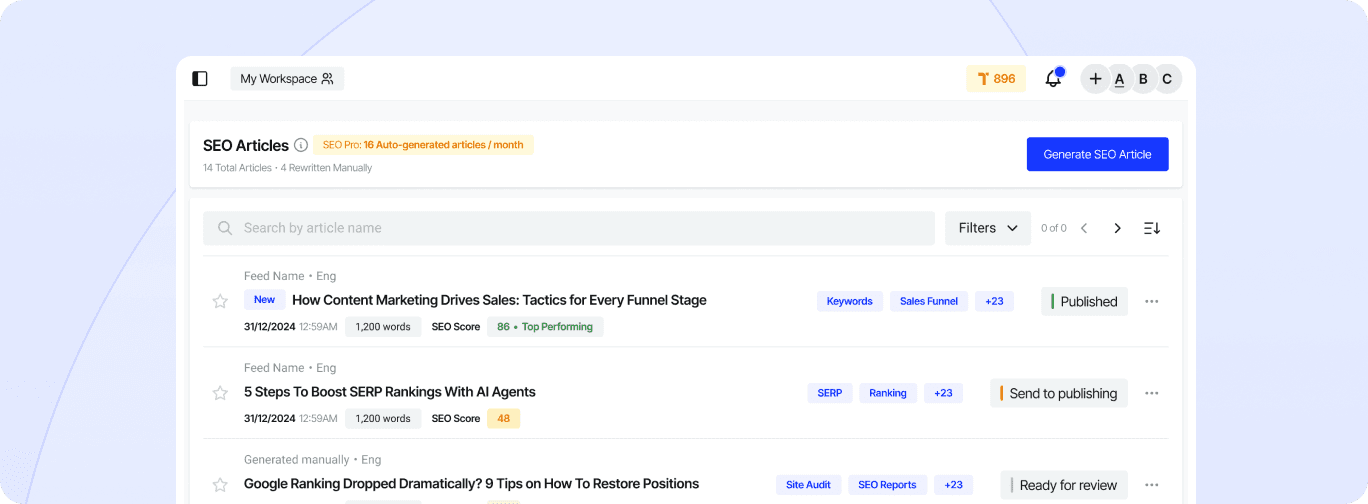Focus the Search by article name field
The height and width of the screenshot is (504, 1368).
[x=569, y=228]
